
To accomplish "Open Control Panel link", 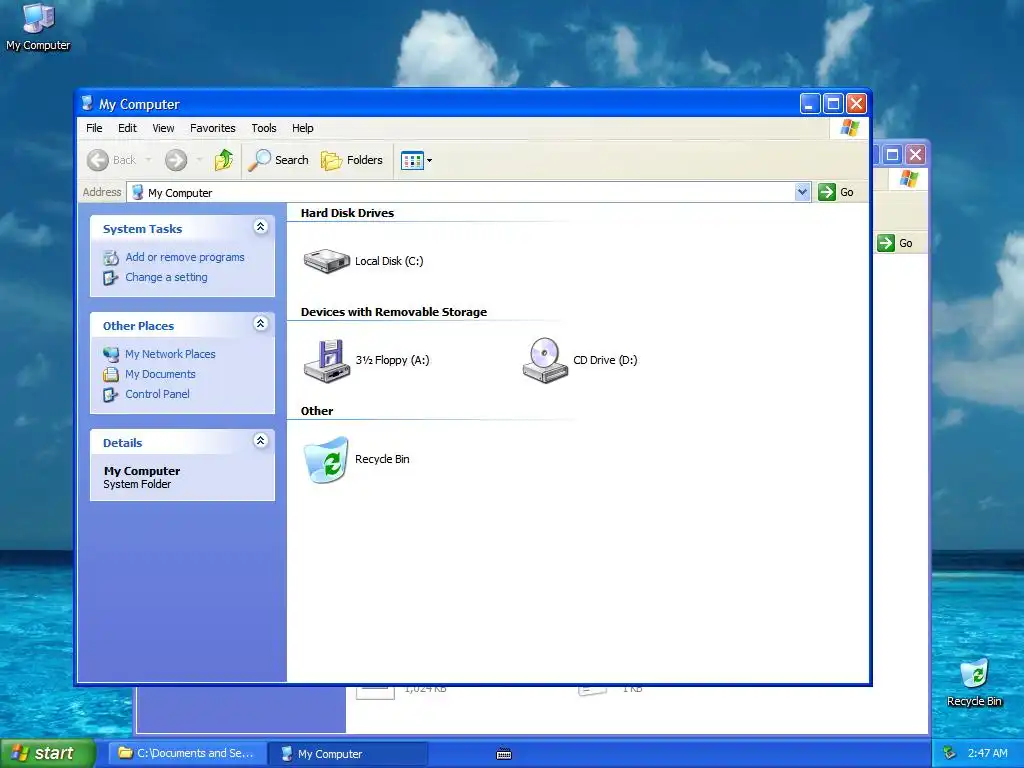I will [157, 394].
